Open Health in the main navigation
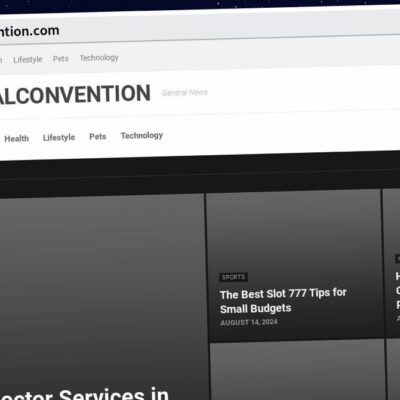Screen dimensions: 400x400 coord(17,138)
